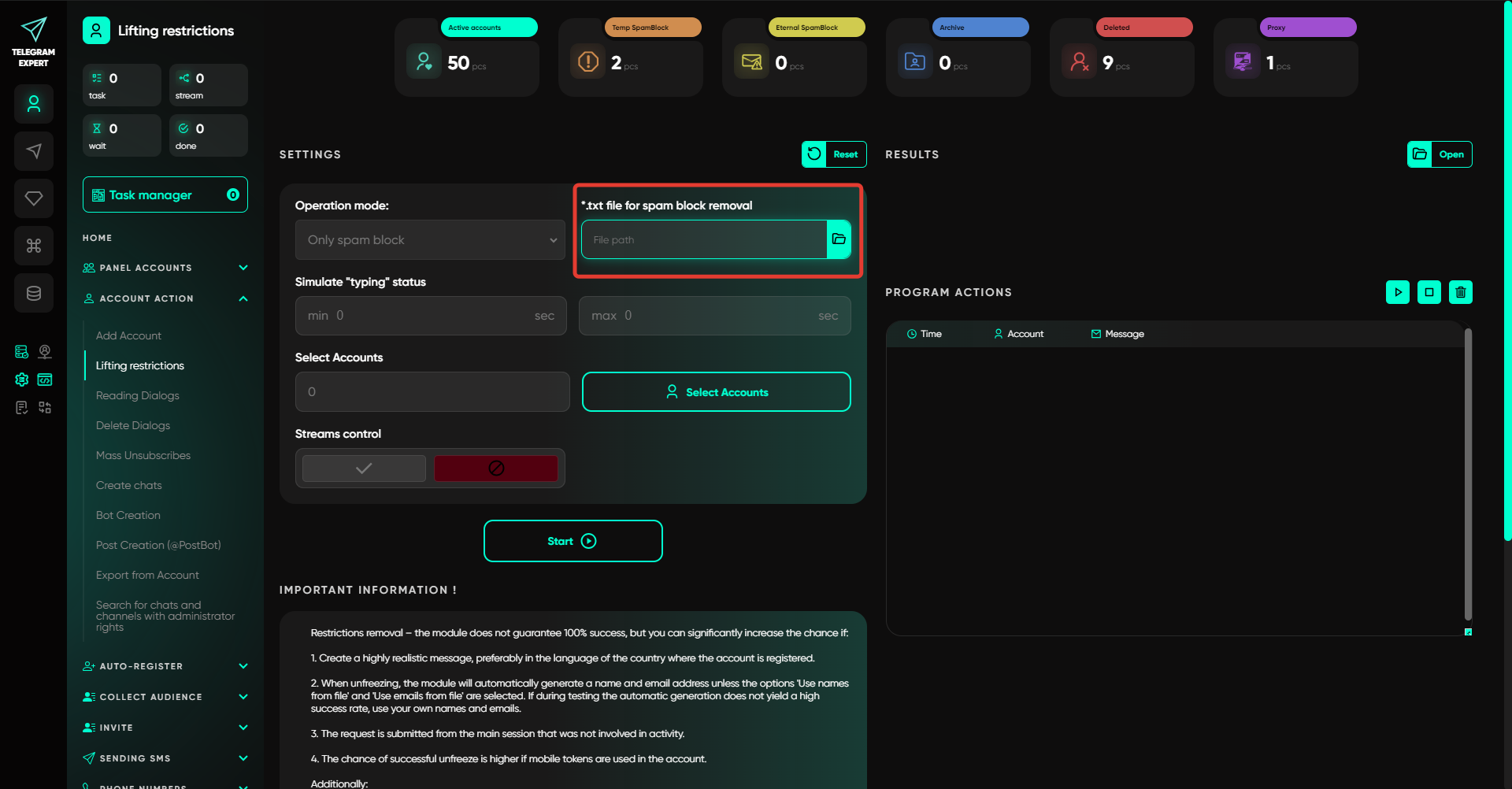The image size is (1512, 789).
Task: Click the Reset settings button
Action: pos(834,154)
